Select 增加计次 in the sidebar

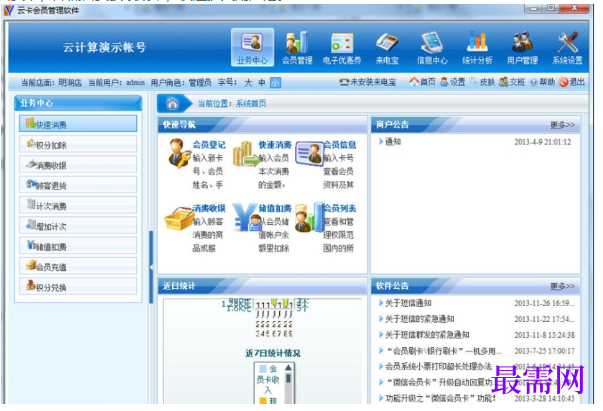coord(78,226)
